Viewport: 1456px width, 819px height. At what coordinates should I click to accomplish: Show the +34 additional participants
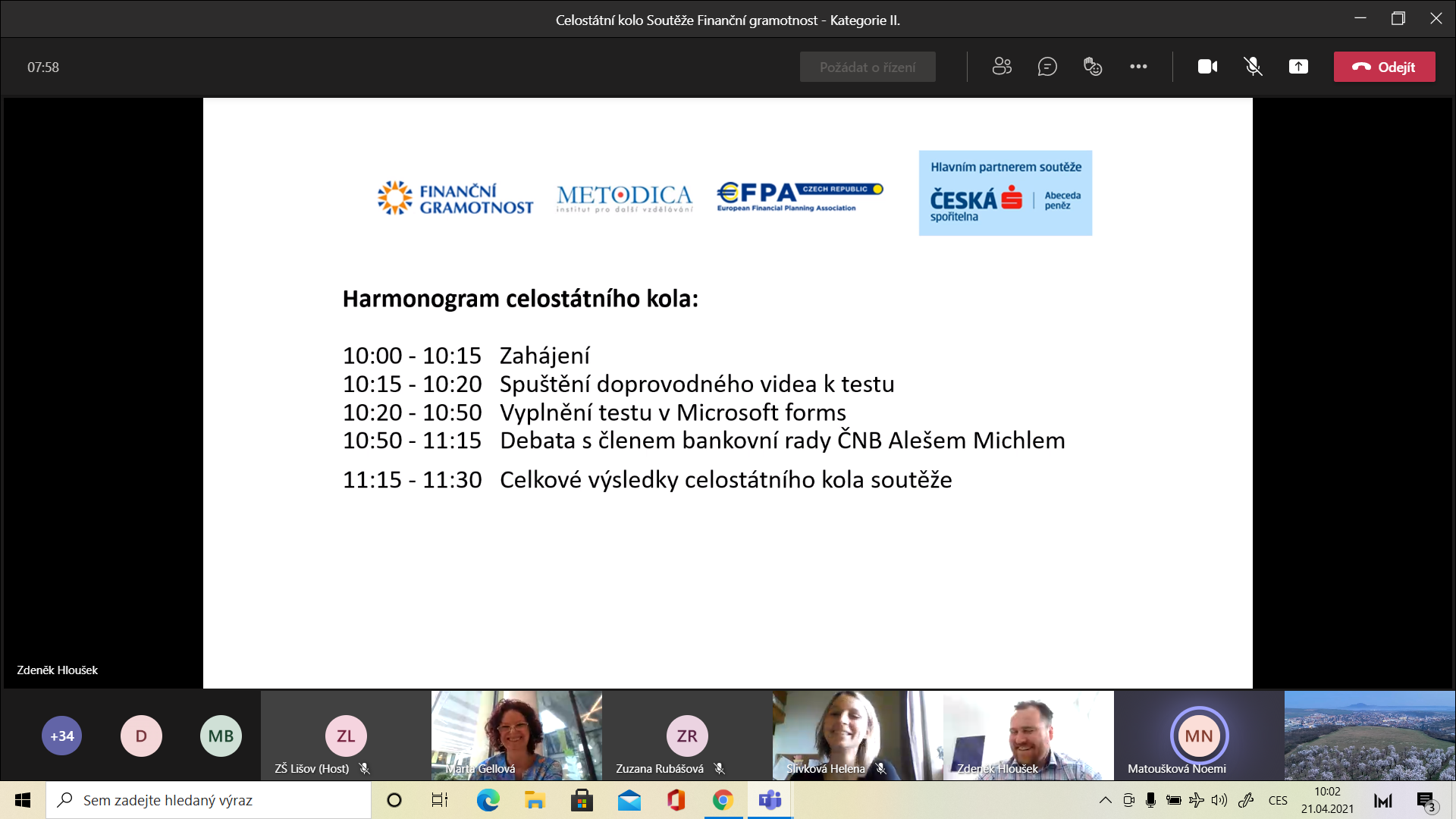click(62, 736)
